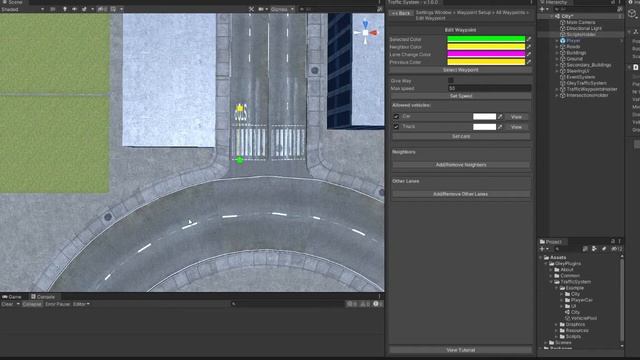Screen dimensions: 640x360
Task: Click the green selected waypoint in the scene
Action: tap(240, 160)
